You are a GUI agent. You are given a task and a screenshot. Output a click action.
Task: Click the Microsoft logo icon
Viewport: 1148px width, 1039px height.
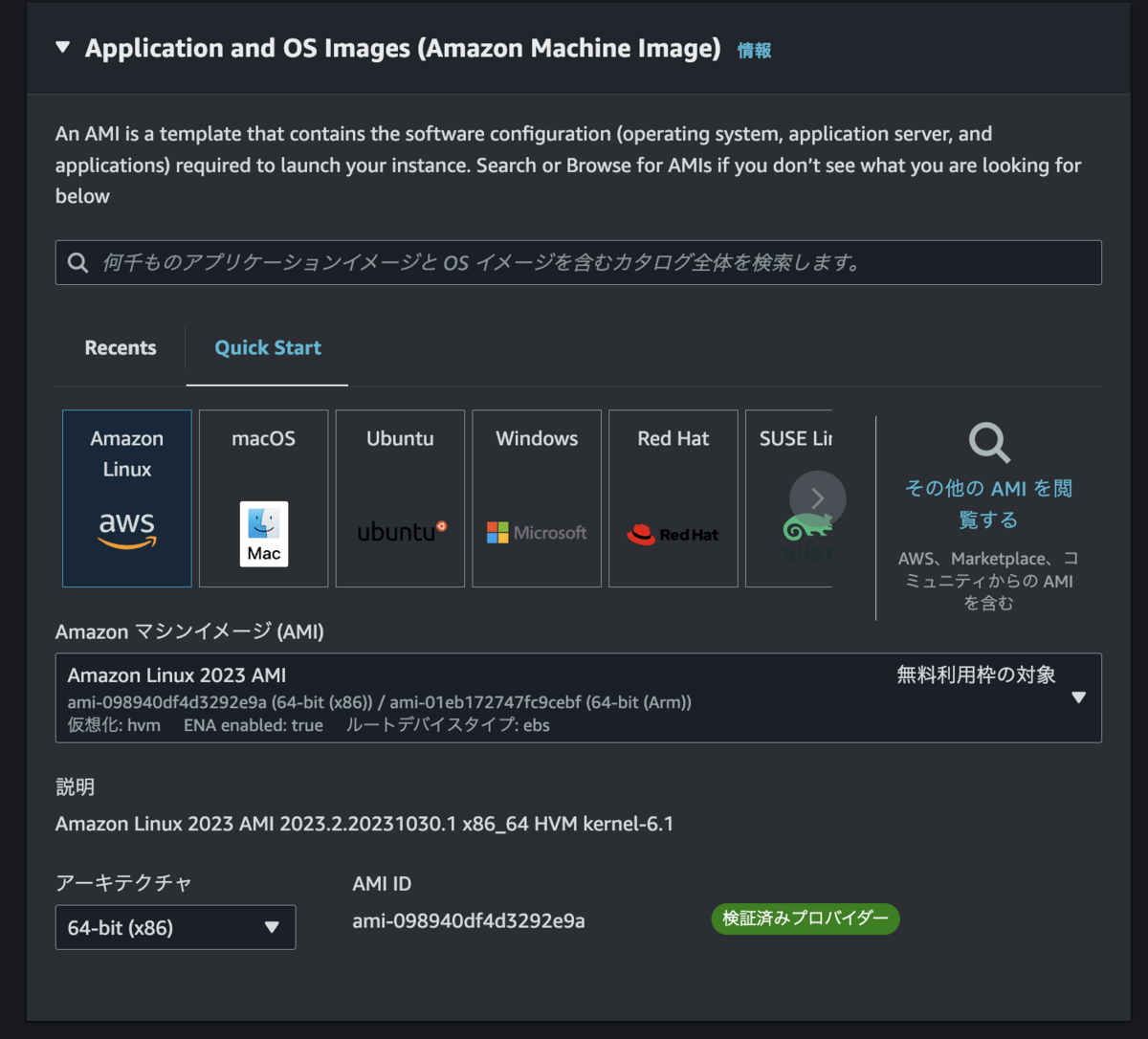537,533
